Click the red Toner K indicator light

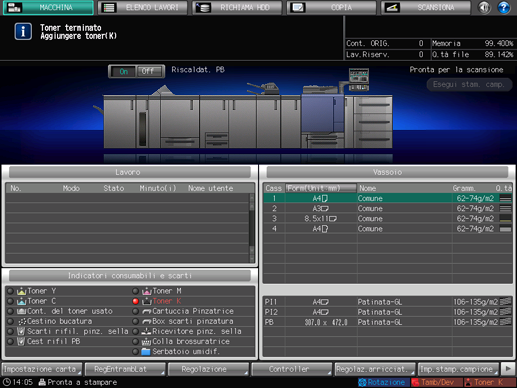point(135,301)
